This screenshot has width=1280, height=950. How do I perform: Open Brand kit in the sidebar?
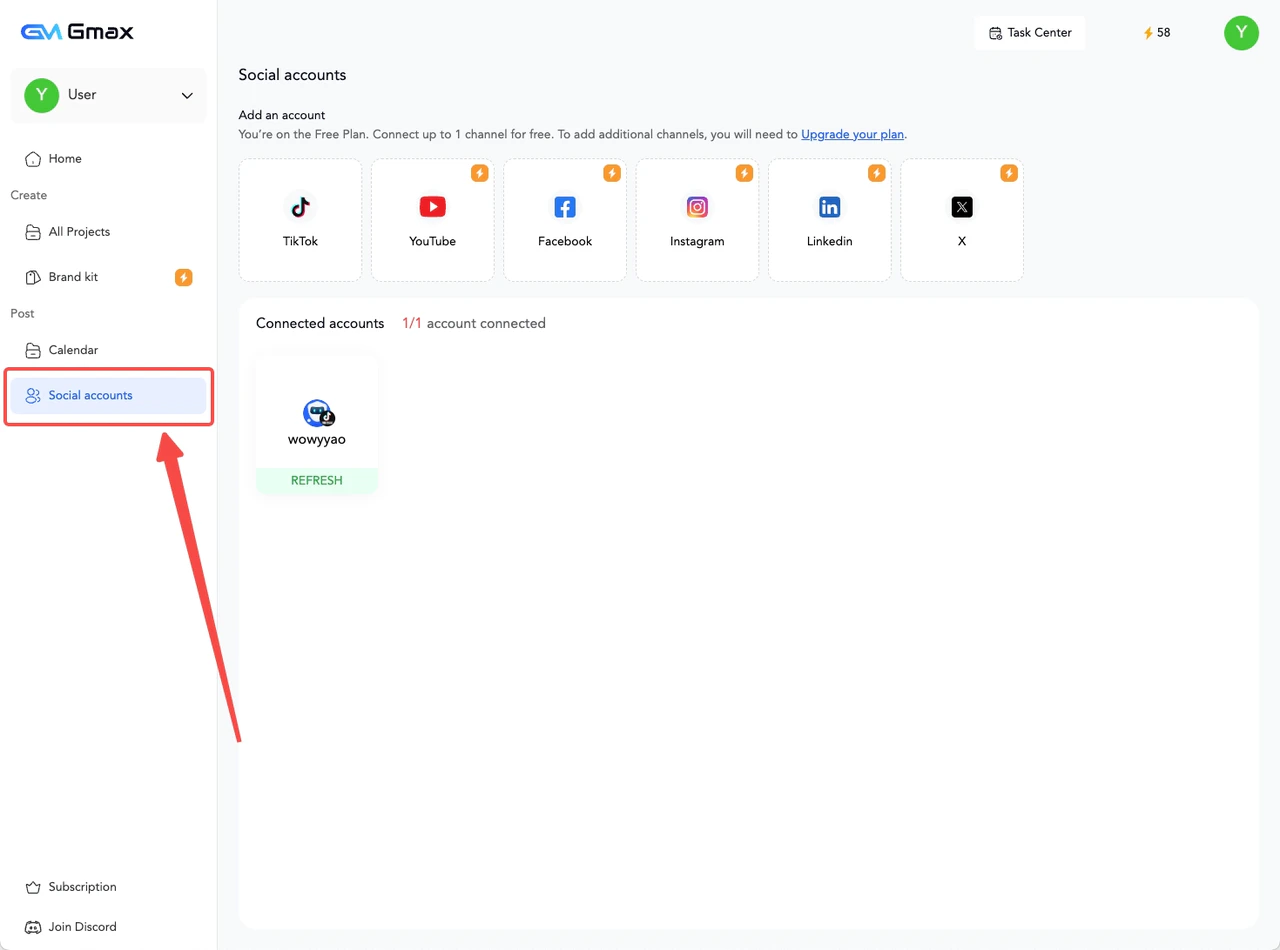[x=108, y=277]
